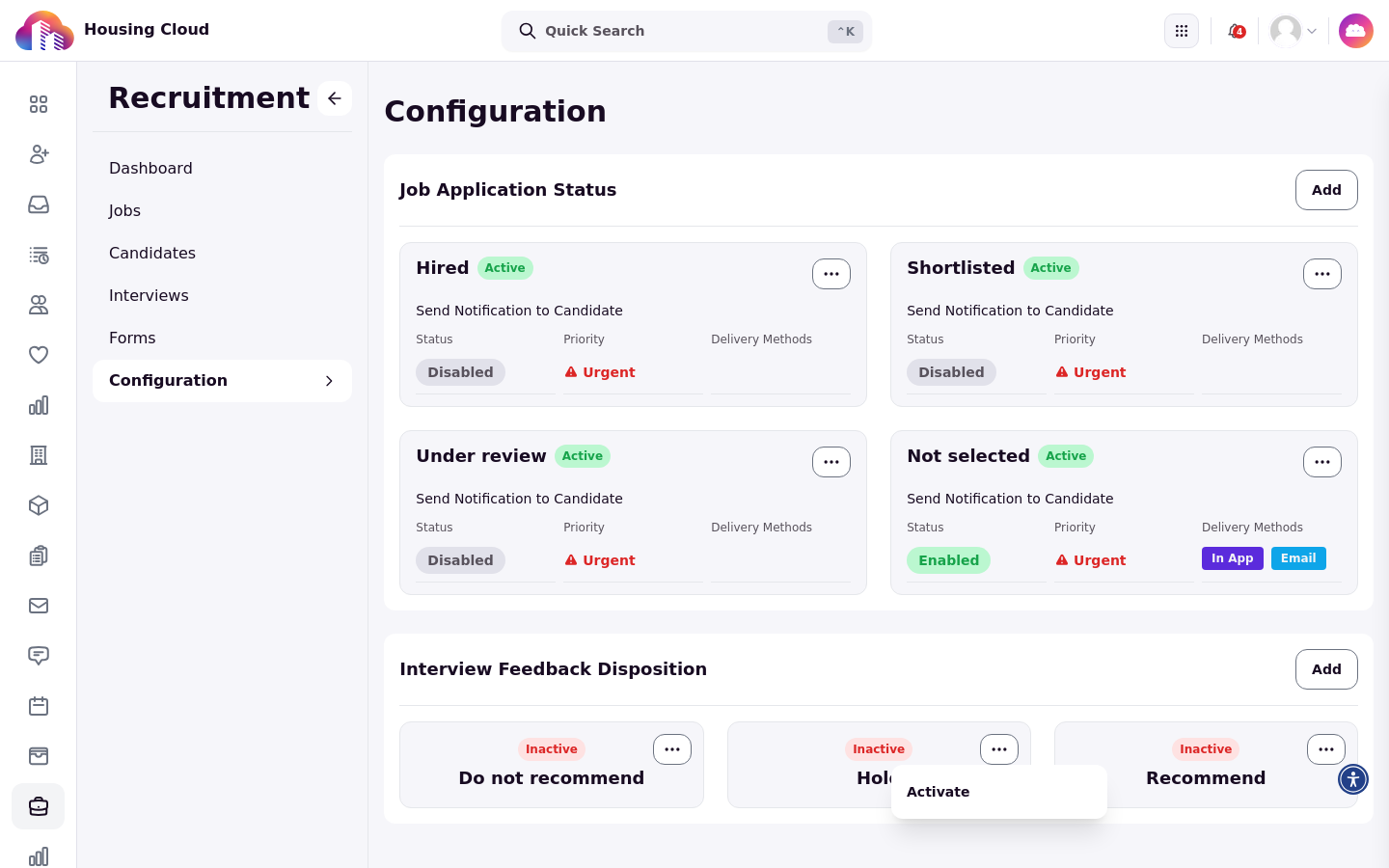Open options menu for Recommend disposition

tap(1326, 749)
